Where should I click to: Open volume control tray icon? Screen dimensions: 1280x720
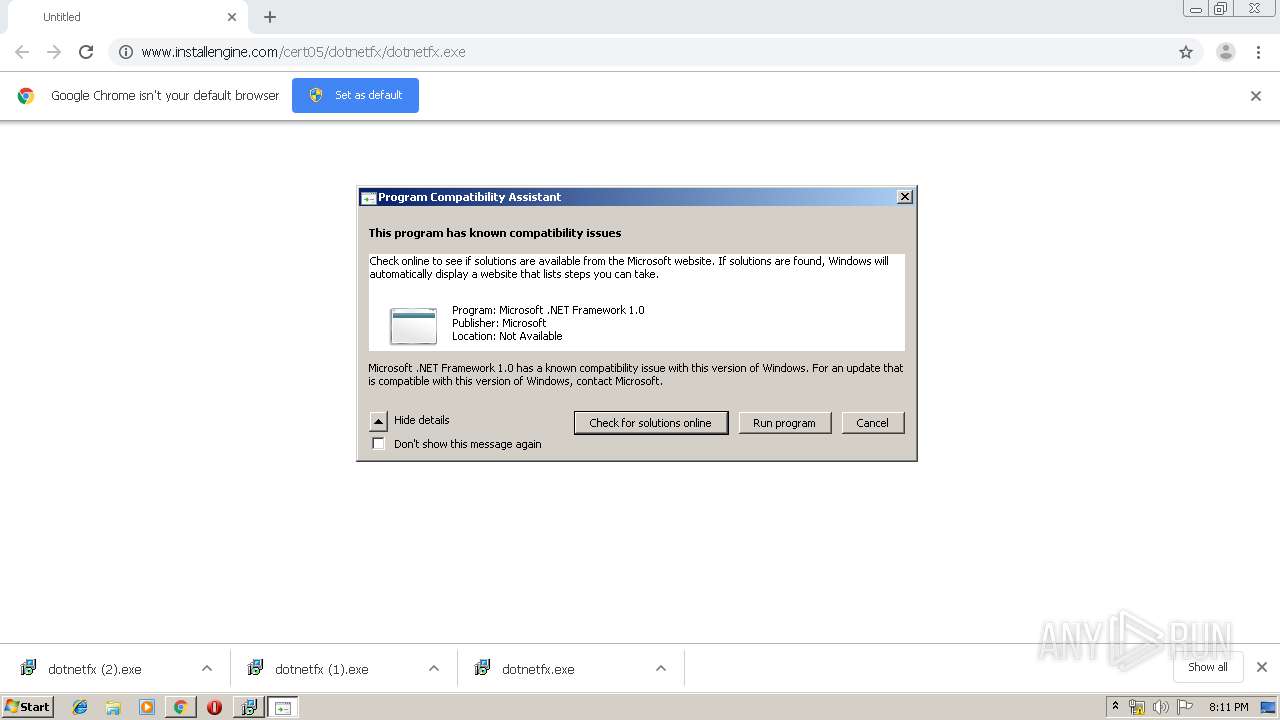click(1161, 707)
